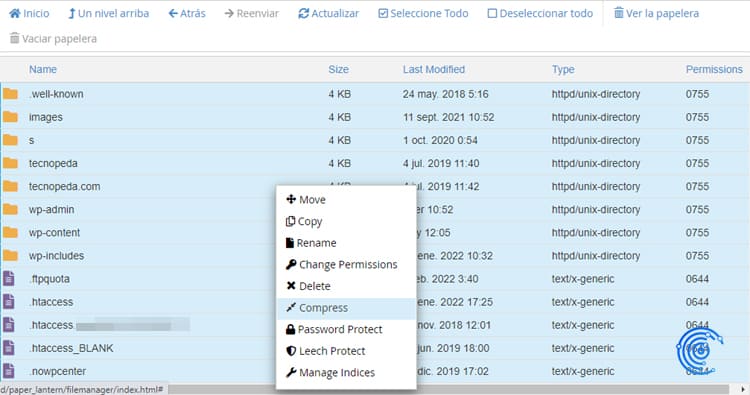Screen dimensions: 750x395
Task: Open Ver la papelera
Action: [x=656, y=13]
